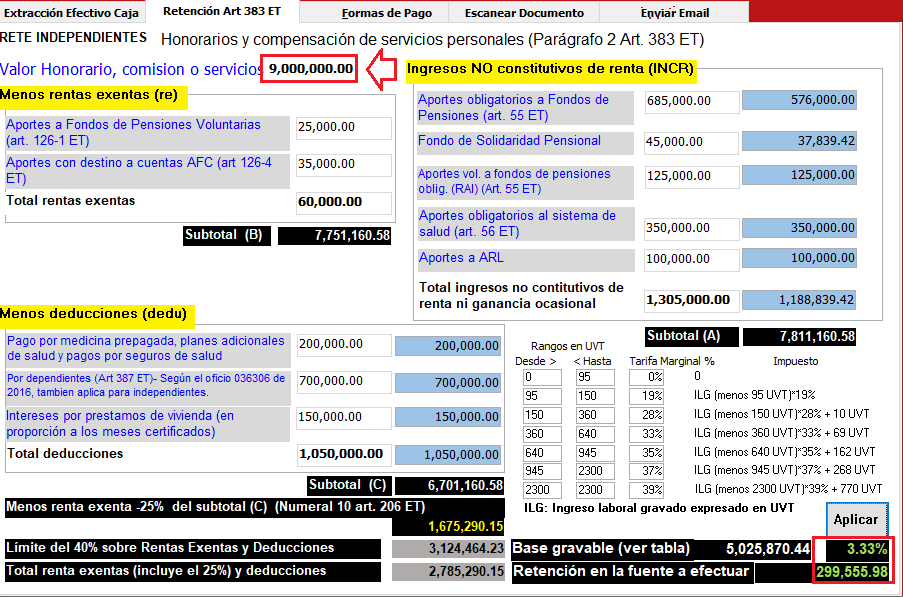Select the blue dependientes 700,000.00 cell

coord(447,383)
